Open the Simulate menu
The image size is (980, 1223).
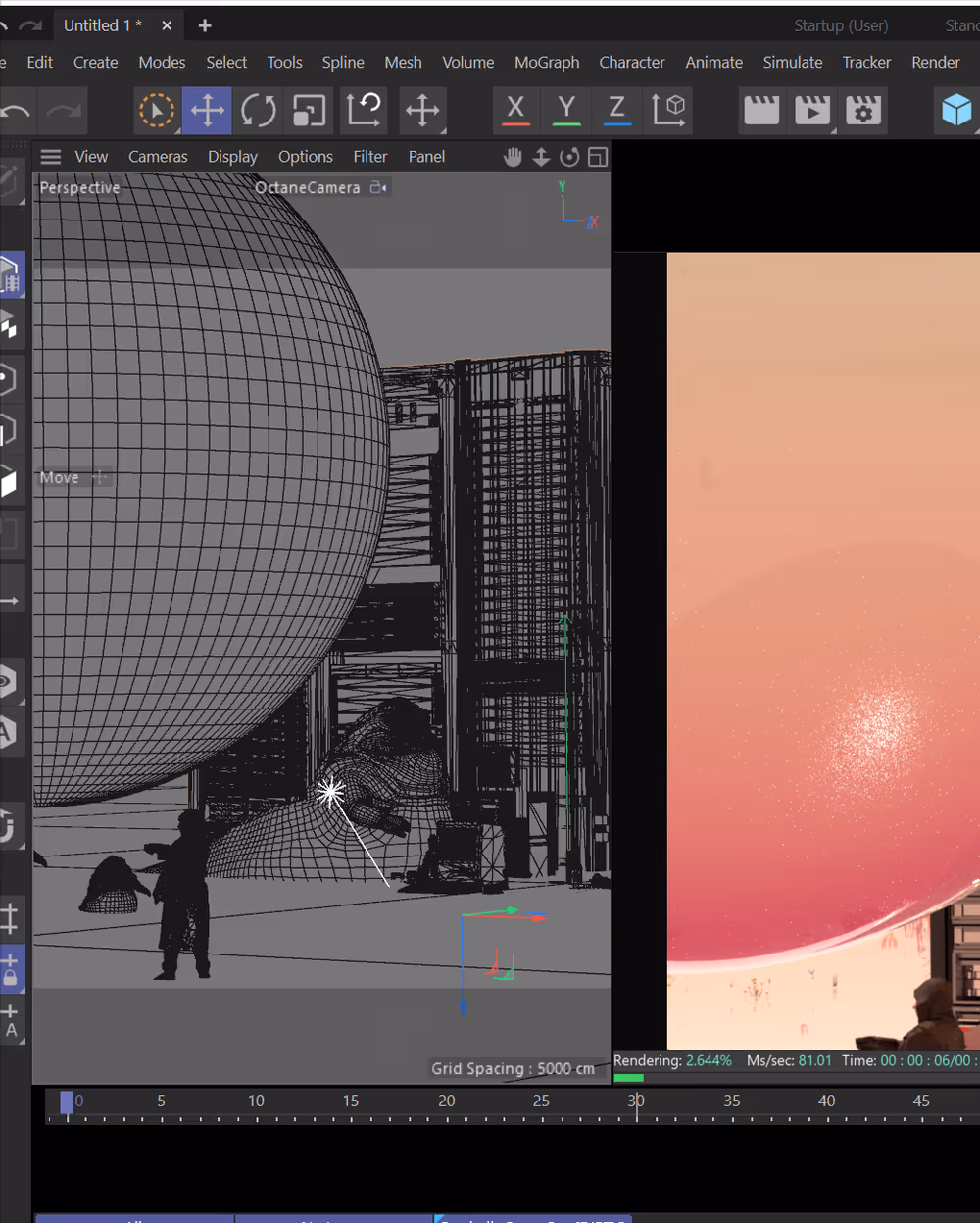pyautogui.click(x=793, y=63)
